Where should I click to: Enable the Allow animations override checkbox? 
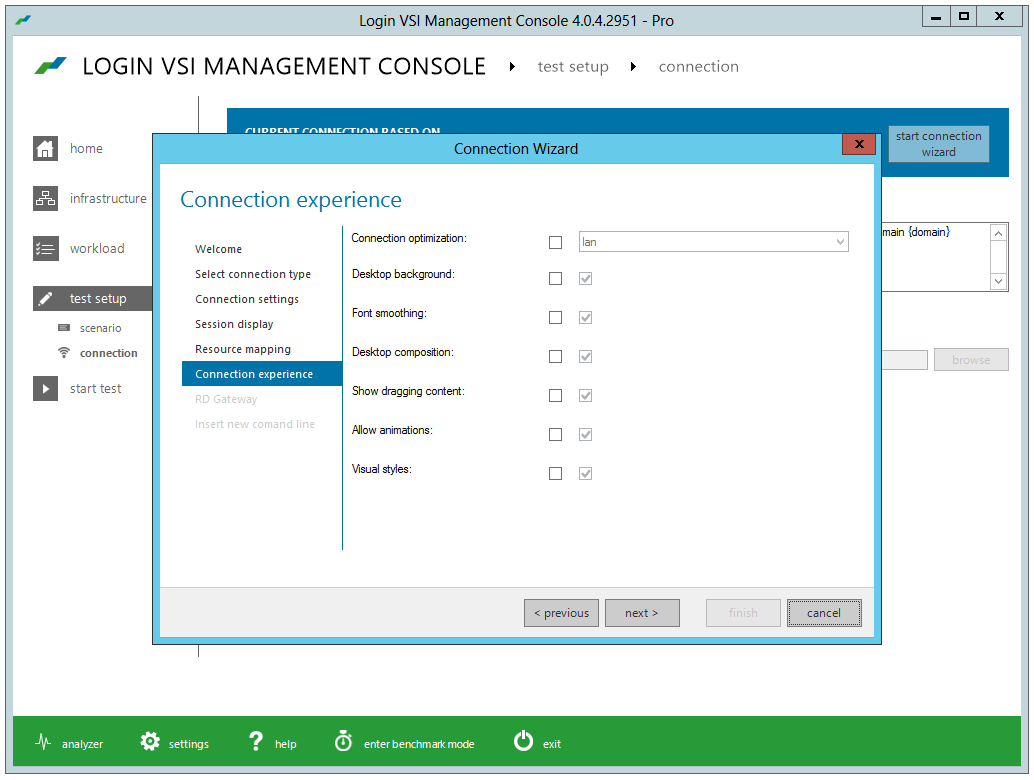(556, 435)
